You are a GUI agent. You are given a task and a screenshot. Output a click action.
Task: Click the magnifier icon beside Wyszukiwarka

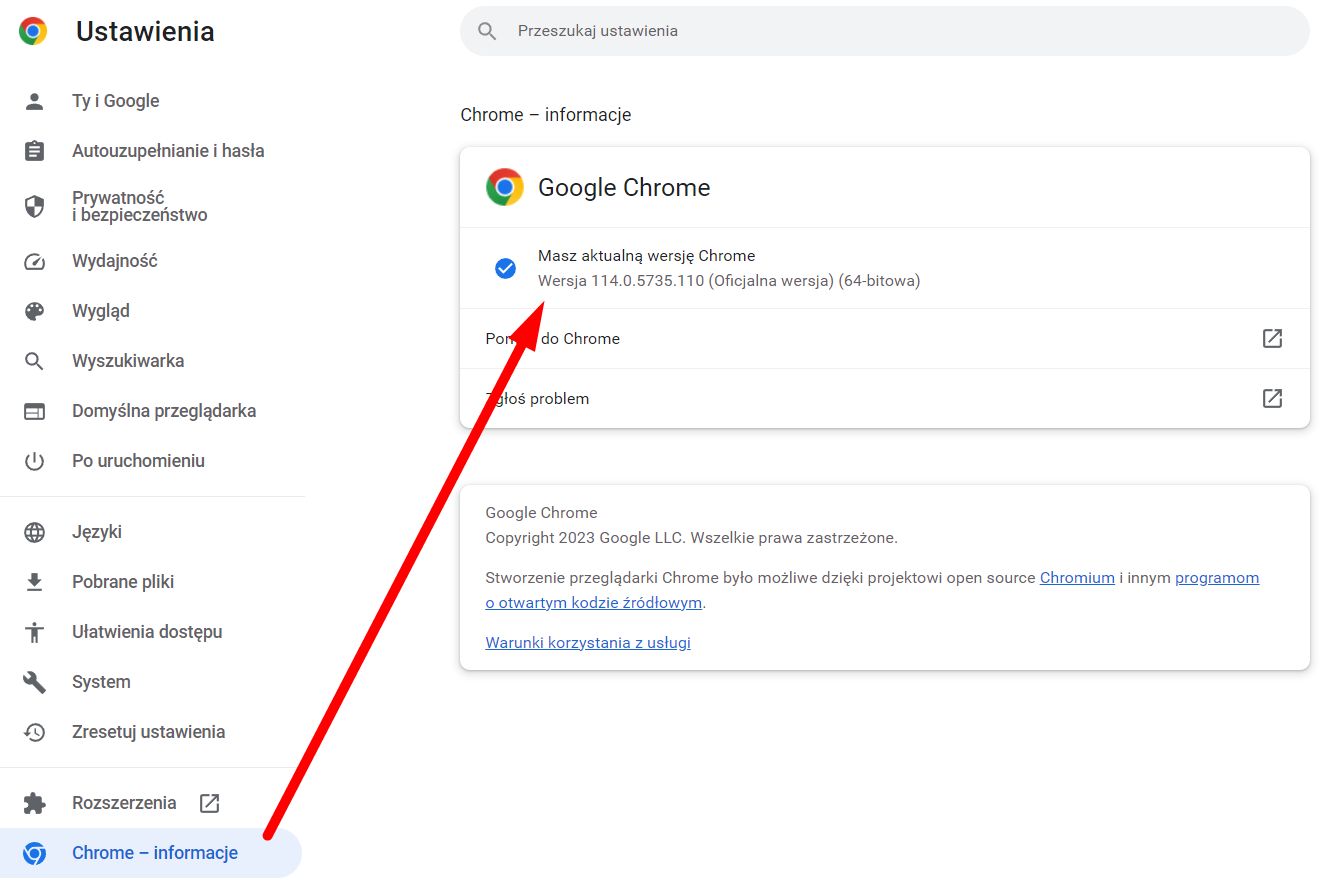34,360
